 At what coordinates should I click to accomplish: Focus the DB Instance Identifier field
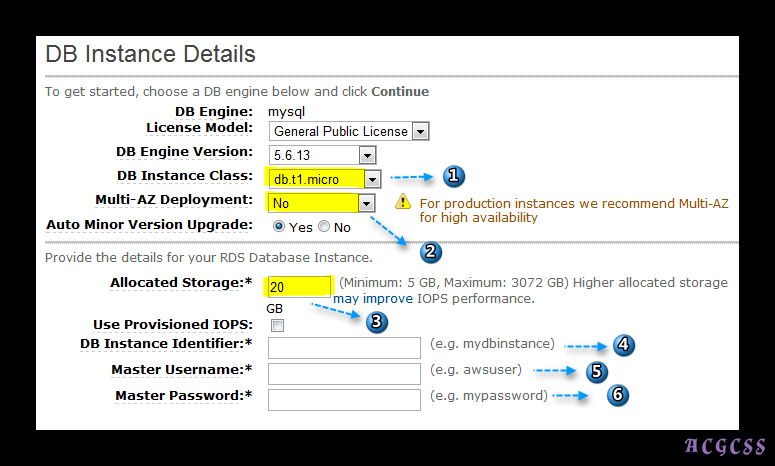tap(344, 347)
